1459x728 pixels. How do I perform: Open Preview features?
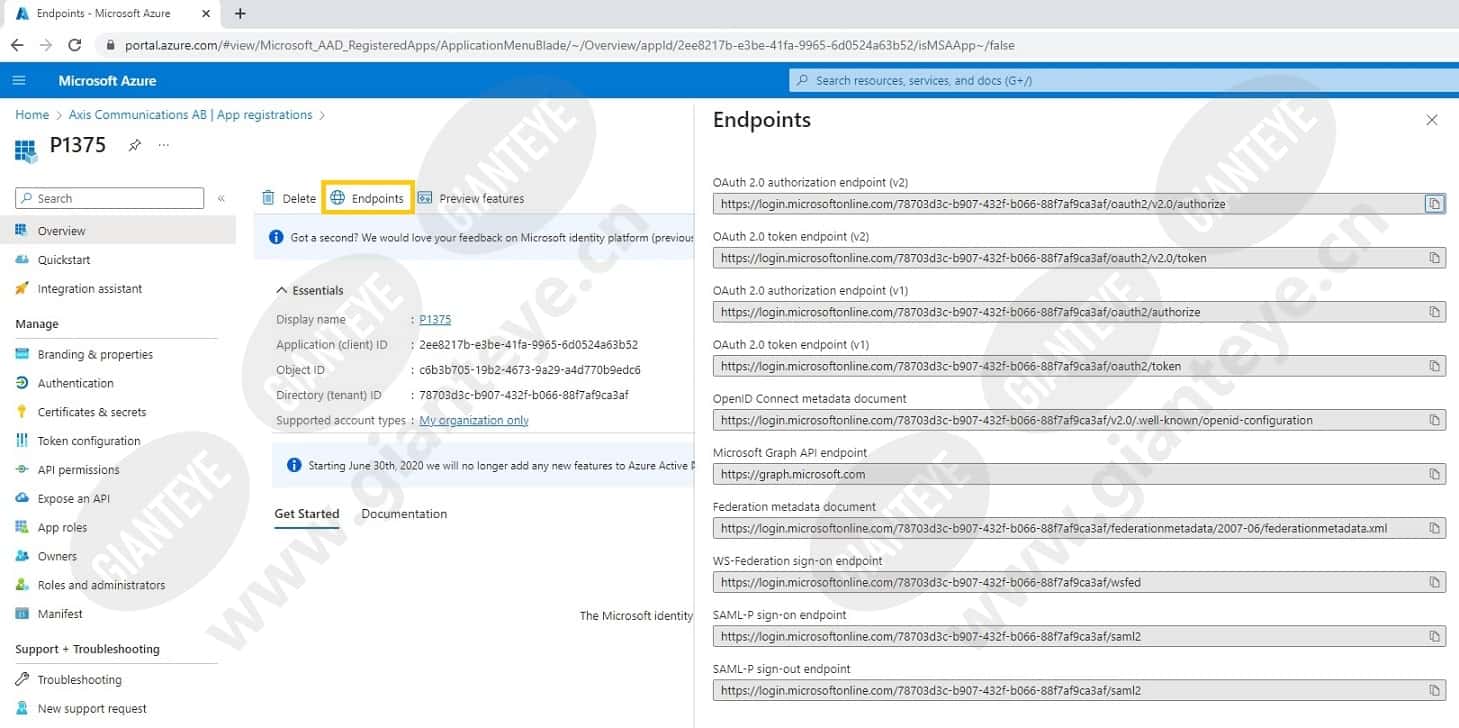(471, 198)
